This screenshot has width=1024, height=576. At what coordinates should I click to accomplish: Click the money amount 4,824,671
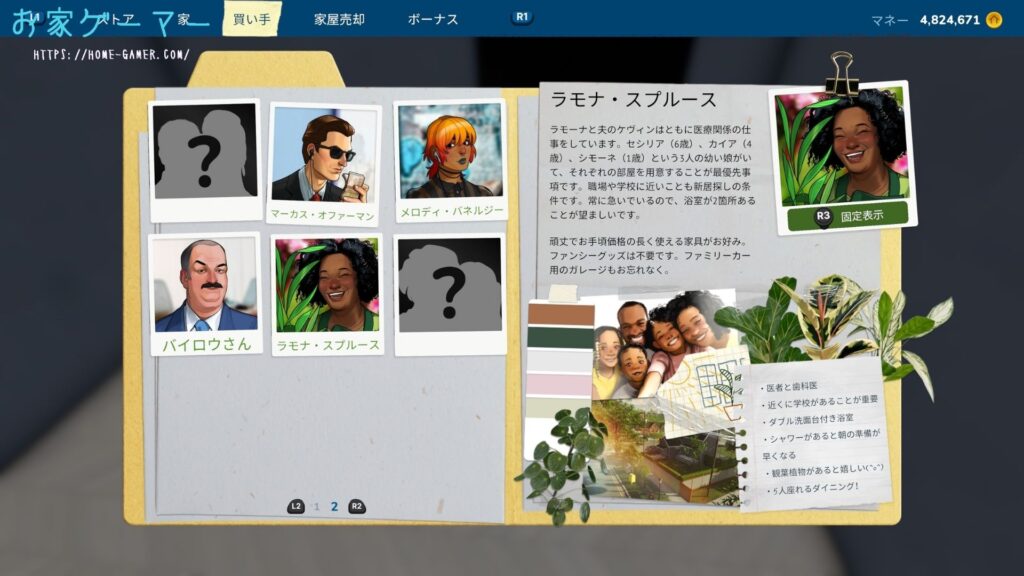950,20
